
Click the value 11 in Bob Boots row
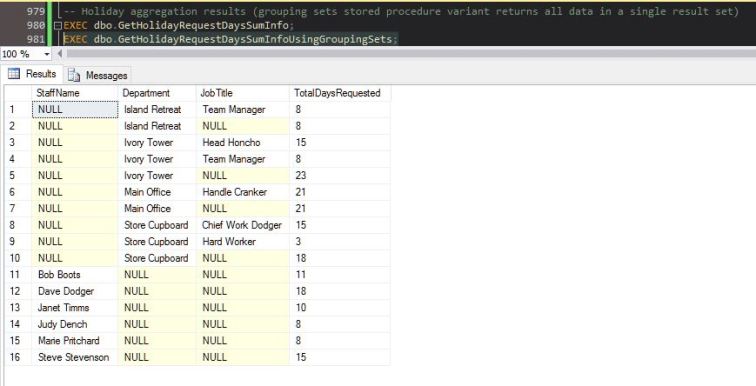[x=339, y=275]
